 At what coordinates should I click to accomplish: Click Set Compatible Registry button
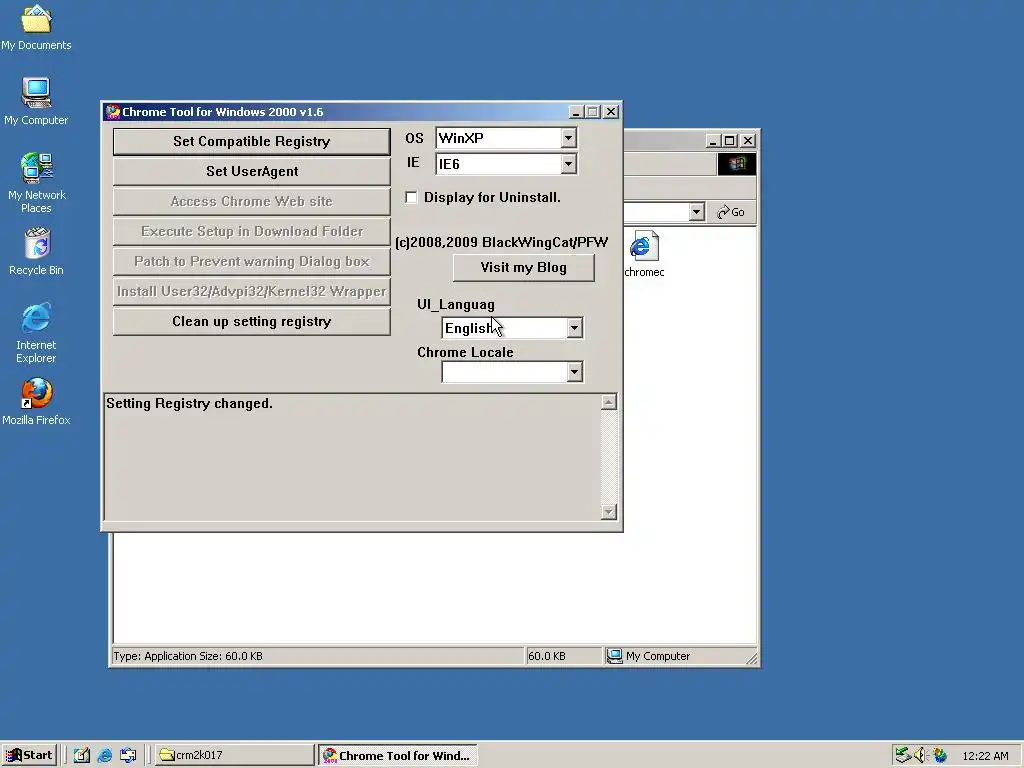click(x=251, y=141)
